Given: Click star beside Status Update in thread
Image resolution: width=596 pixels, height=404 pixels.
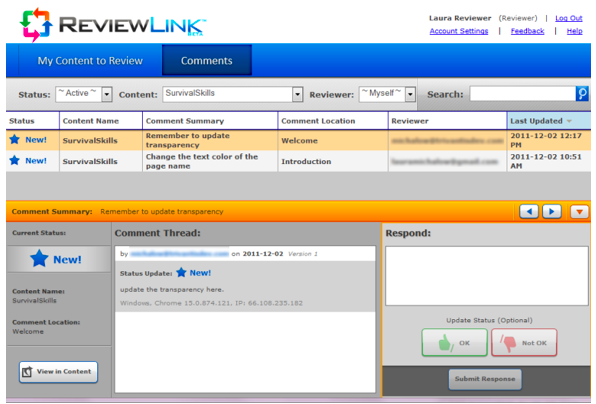Looking at the screenshot, I should click(x=181, y=273).
